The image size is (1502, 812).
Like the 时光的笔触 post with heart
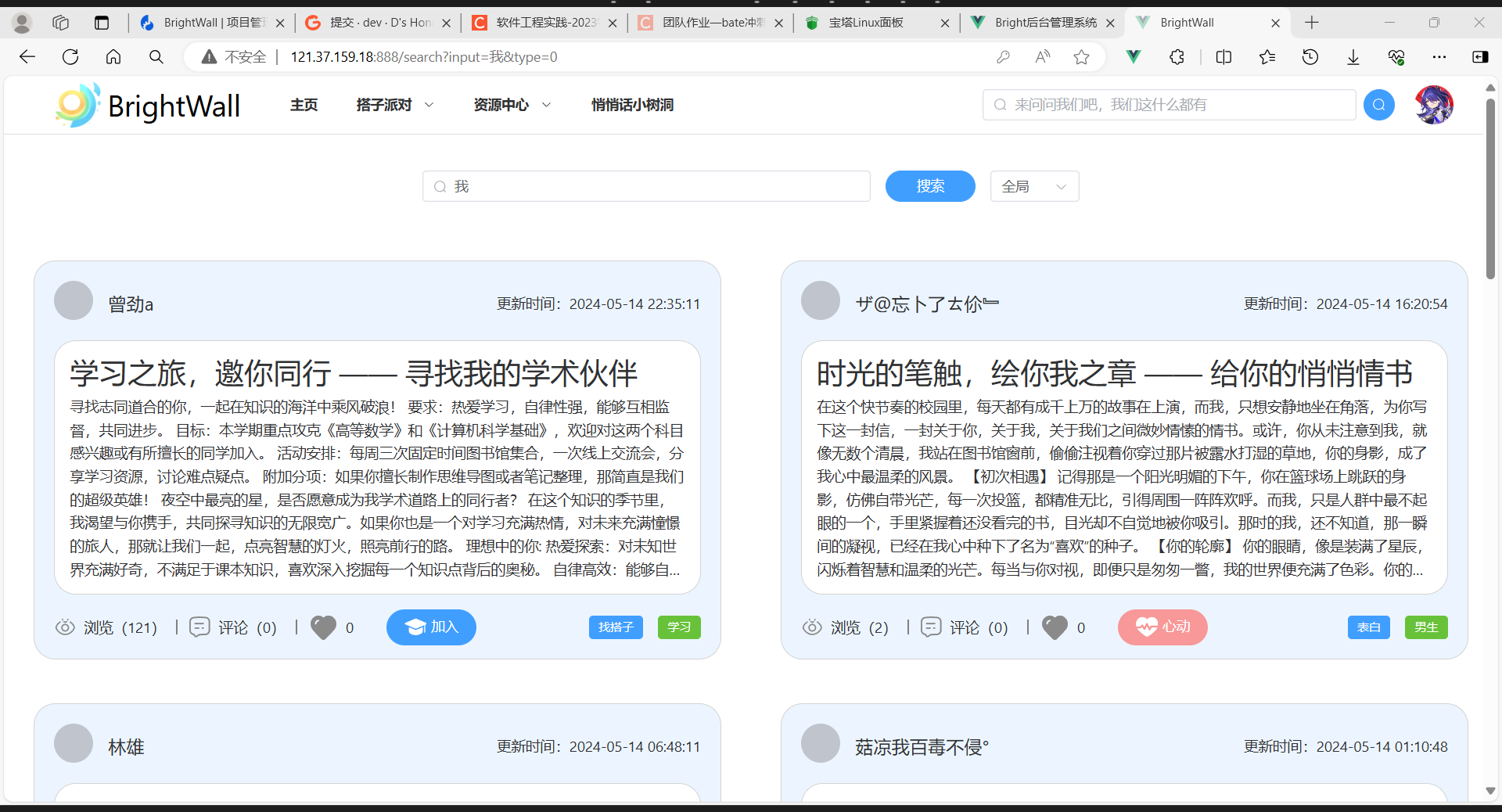[1055, 627]
